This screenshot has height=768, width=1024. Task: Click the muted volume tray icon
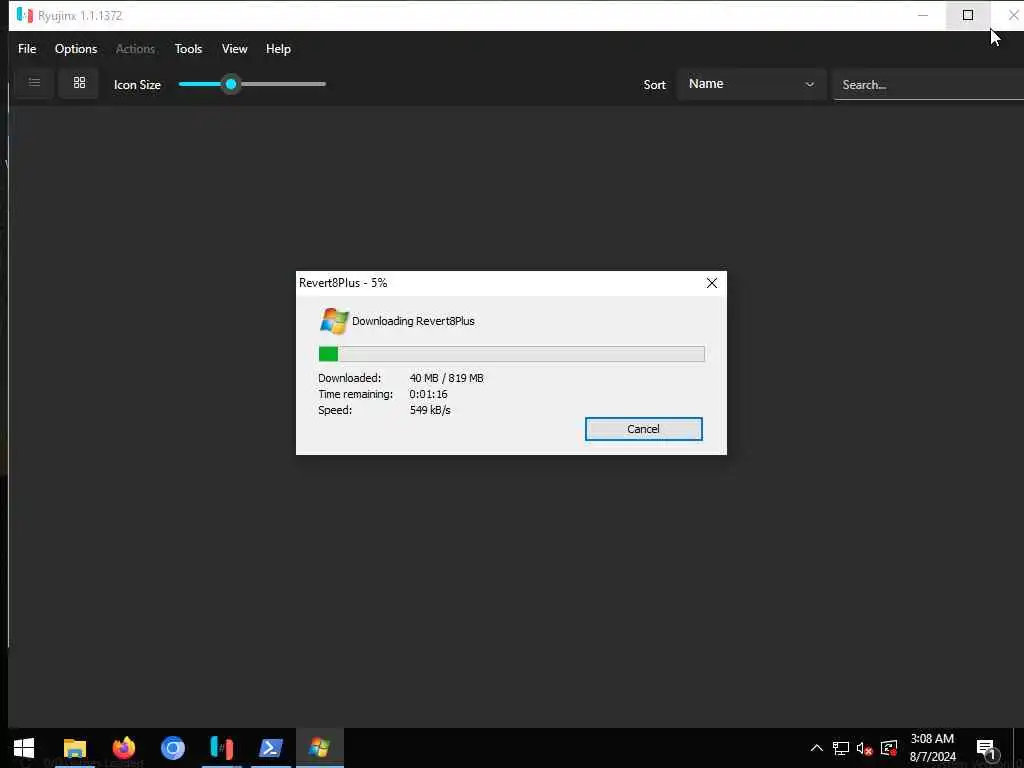(x=865, y=749)
